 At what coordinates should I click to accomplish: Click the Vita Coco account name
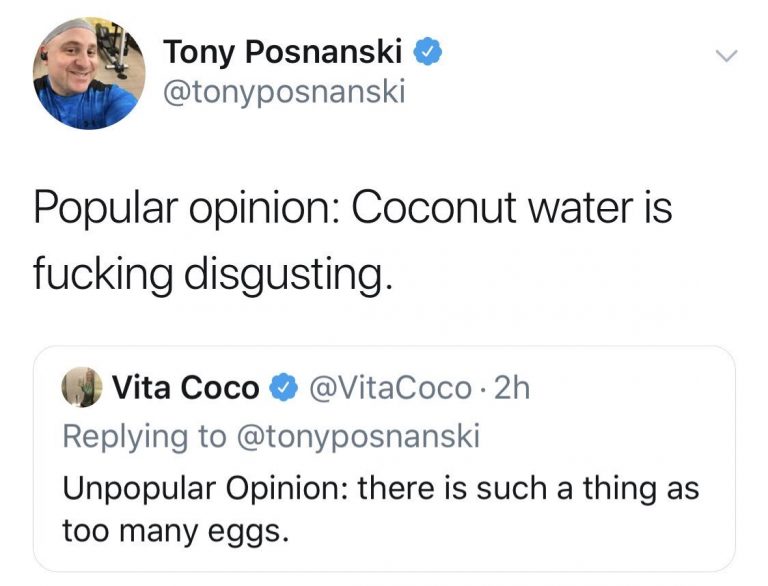(x=185, y=388)
